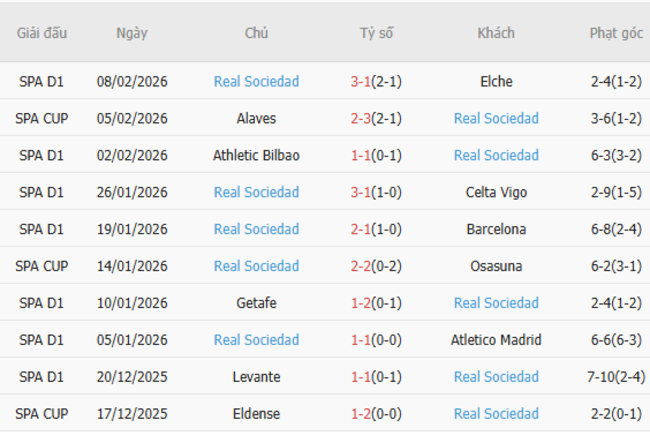Select the Athletic Bilbao team name
The image size is (650, 443).
coord(256,156)
